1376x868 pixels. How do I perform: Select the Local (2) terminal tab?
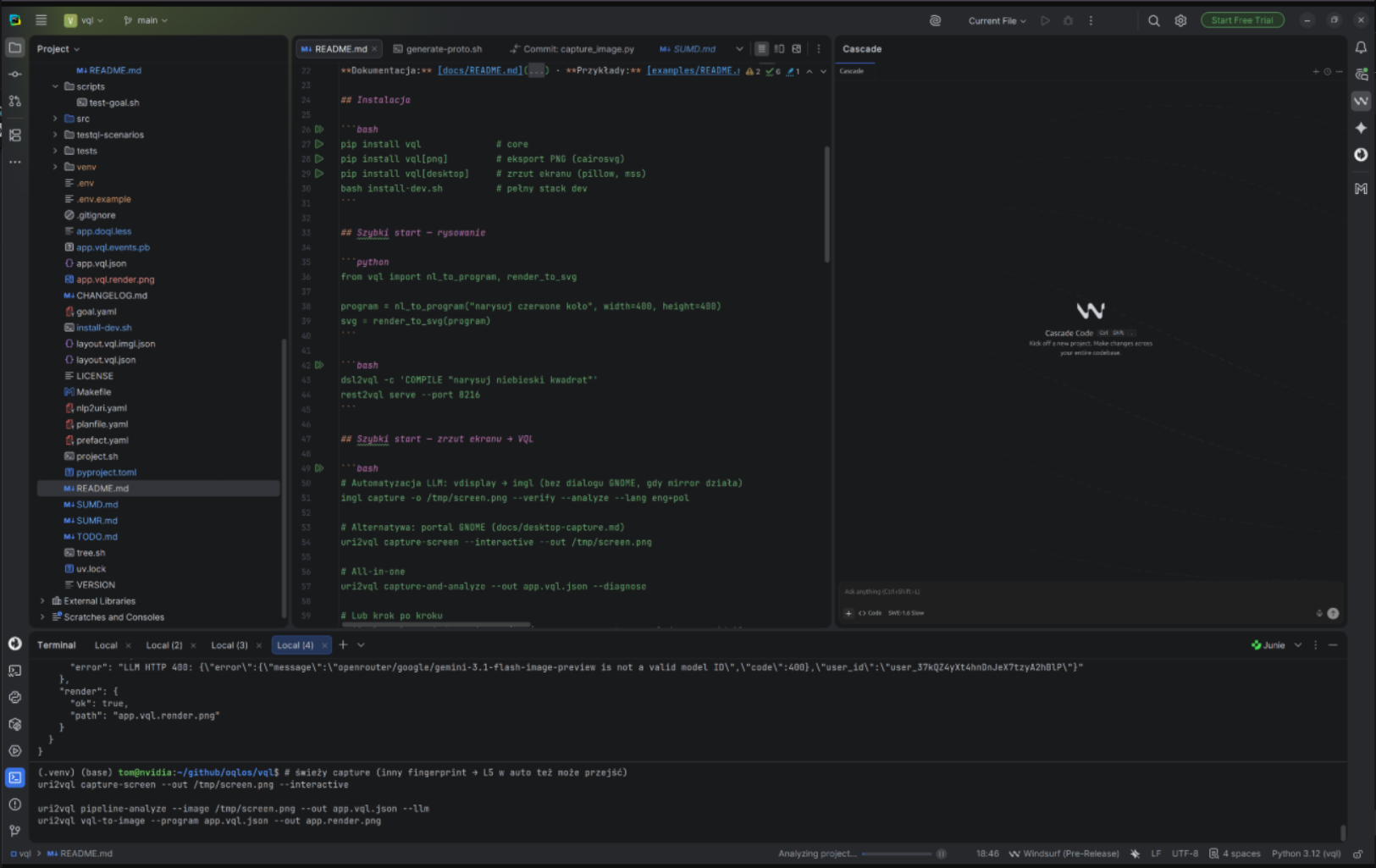click(x=164, y=645)
